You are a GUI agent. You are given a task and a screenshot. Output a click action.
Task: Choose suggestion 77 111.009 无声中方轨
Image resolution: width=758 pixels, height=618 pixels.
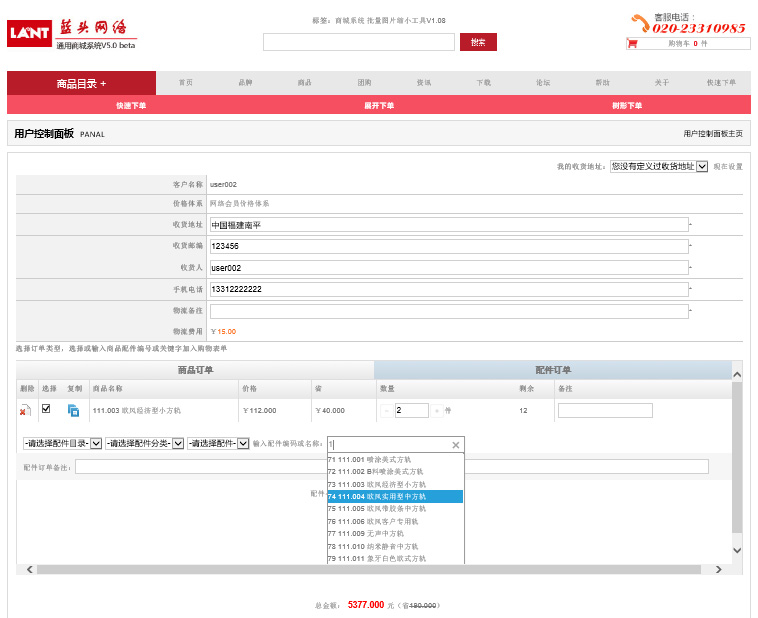tap(395, 533)
